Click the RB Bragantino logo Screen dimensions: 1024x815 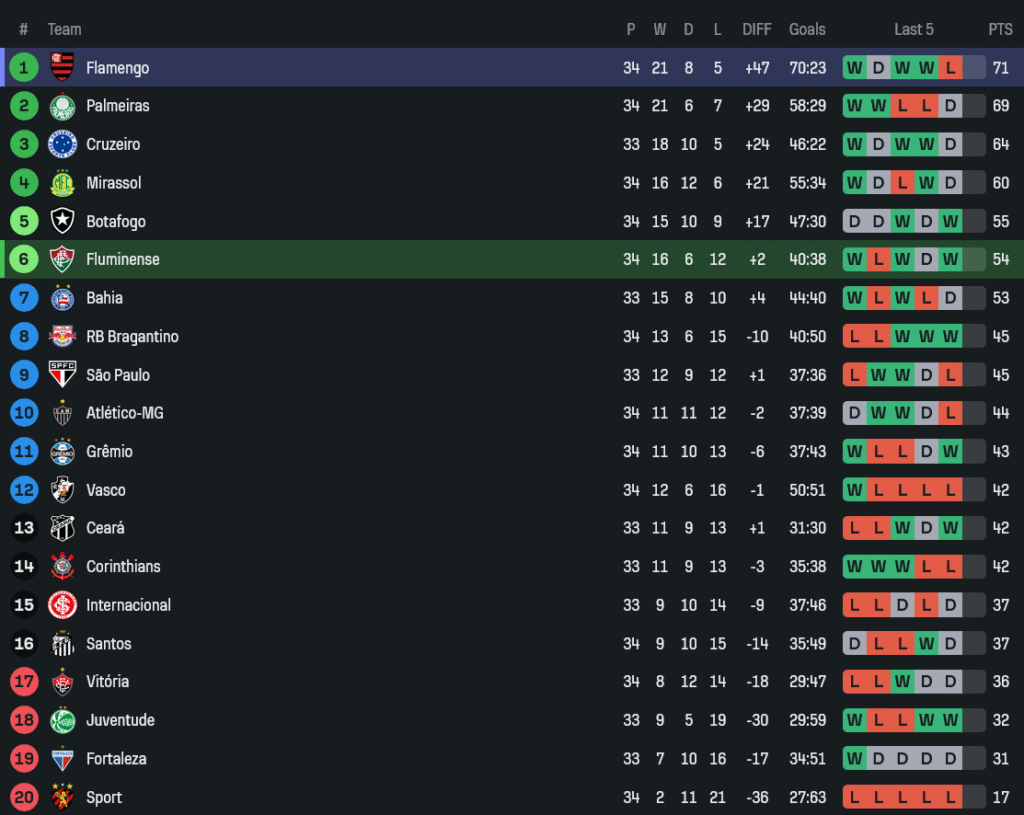(62, 337)
